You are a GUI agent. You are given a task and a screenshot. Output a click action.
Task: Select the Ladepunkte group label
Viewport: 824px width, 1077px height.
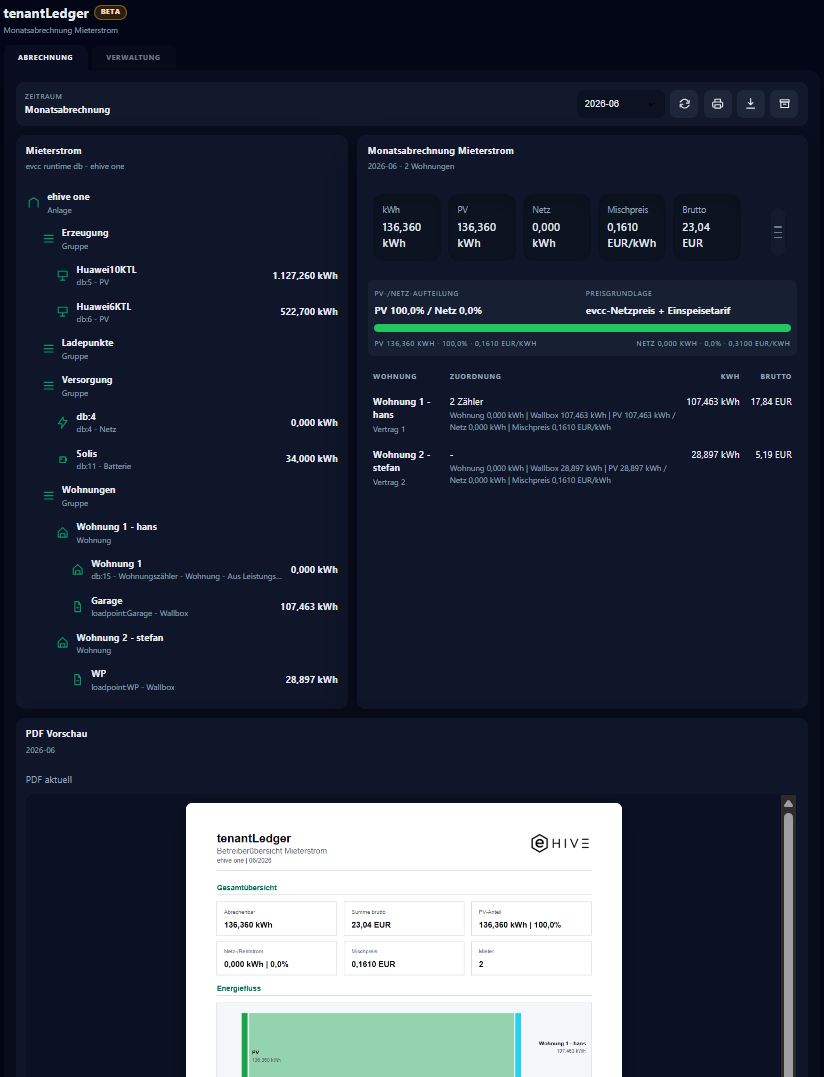tap(87, 343)
